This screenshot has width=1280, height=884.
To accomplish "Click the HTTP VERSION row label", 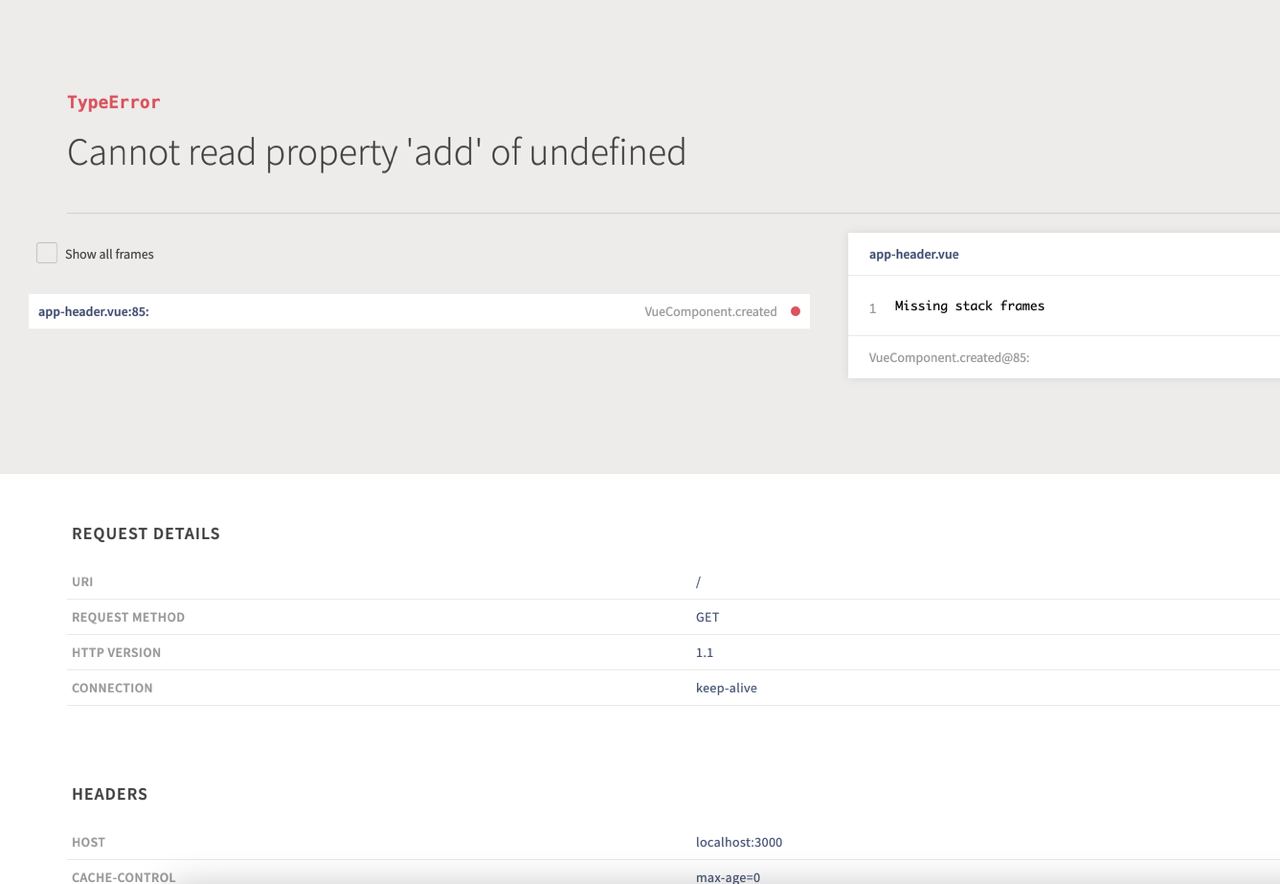I will 116,652.
